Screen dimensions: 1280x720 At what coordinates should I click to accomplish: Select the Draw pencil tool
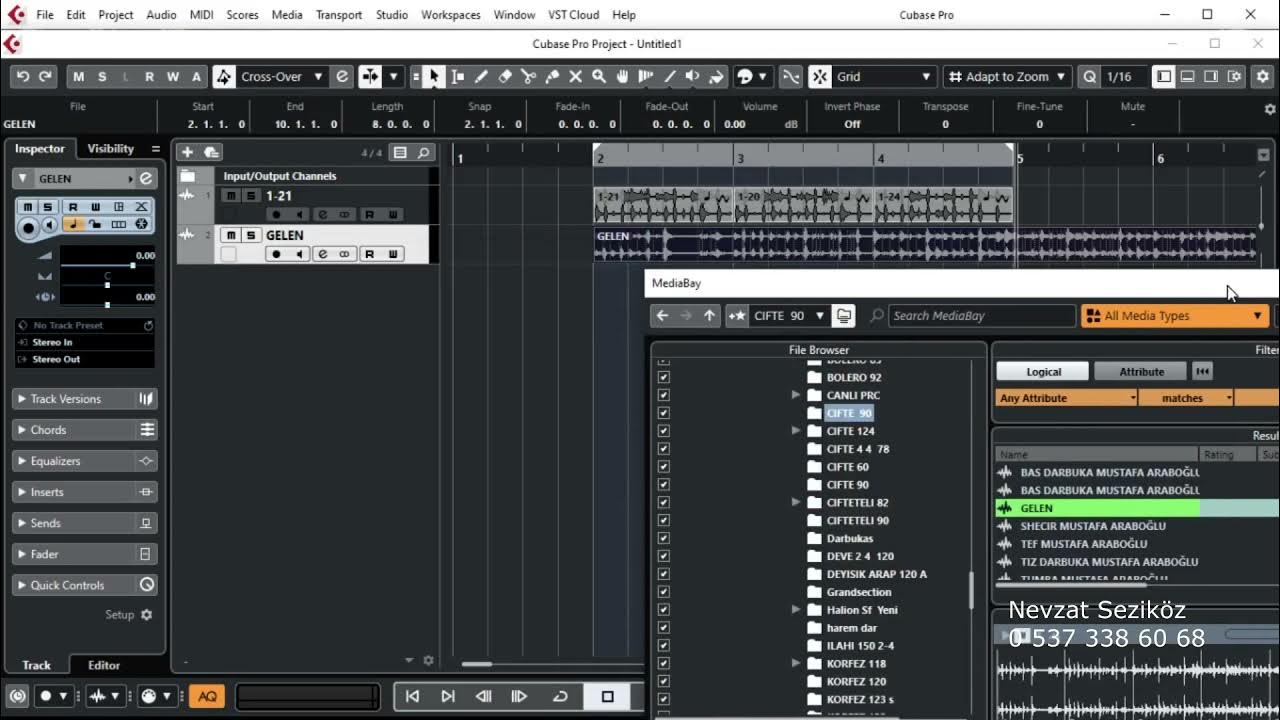481,76
